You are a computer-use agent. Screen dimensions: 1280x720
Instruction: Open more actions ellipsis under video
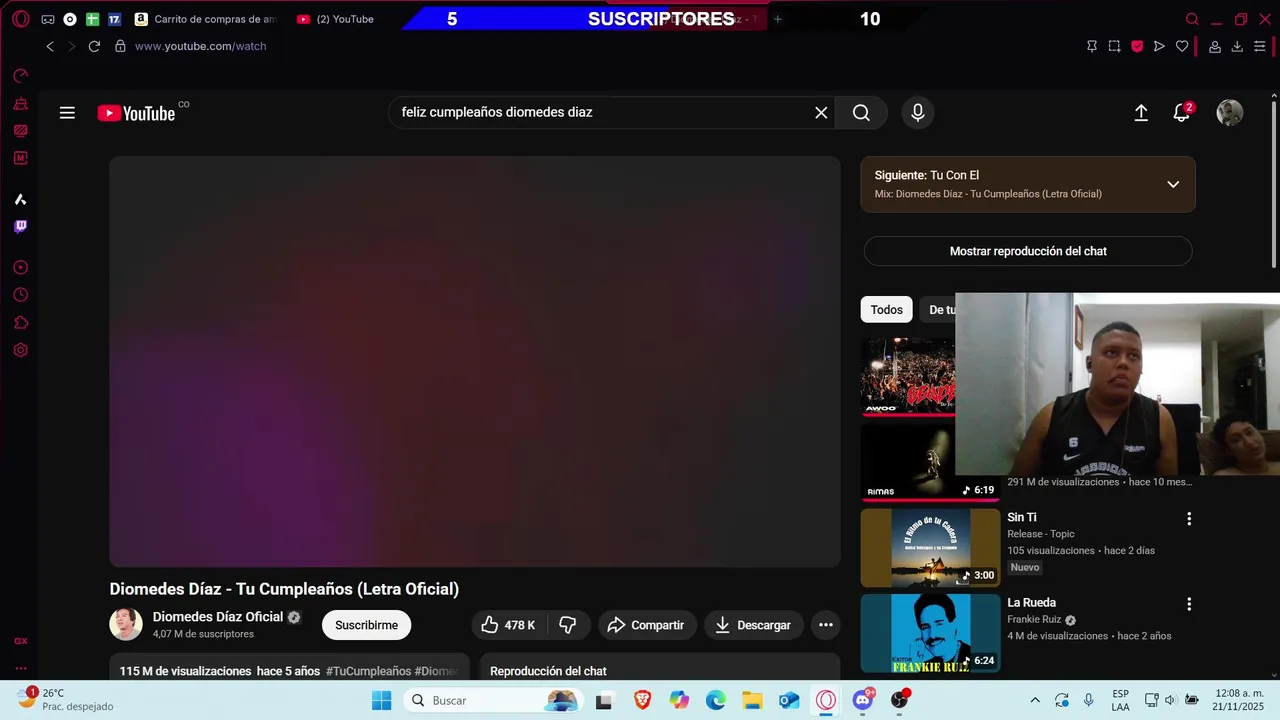(x=826, y=625)
